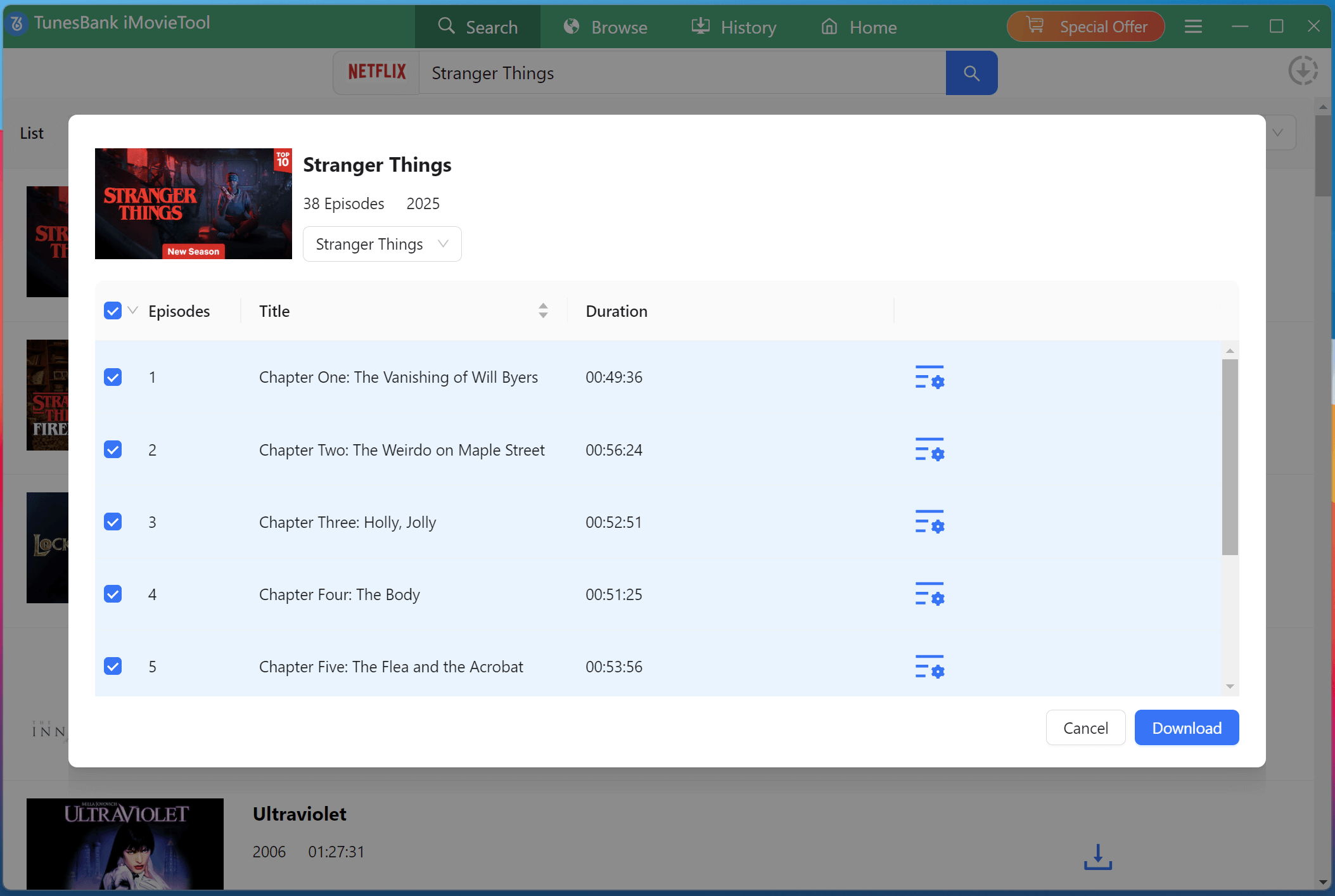
Task: Minimize the TunesBank window
Action: pyautogui.click(x=1240, y=26)
